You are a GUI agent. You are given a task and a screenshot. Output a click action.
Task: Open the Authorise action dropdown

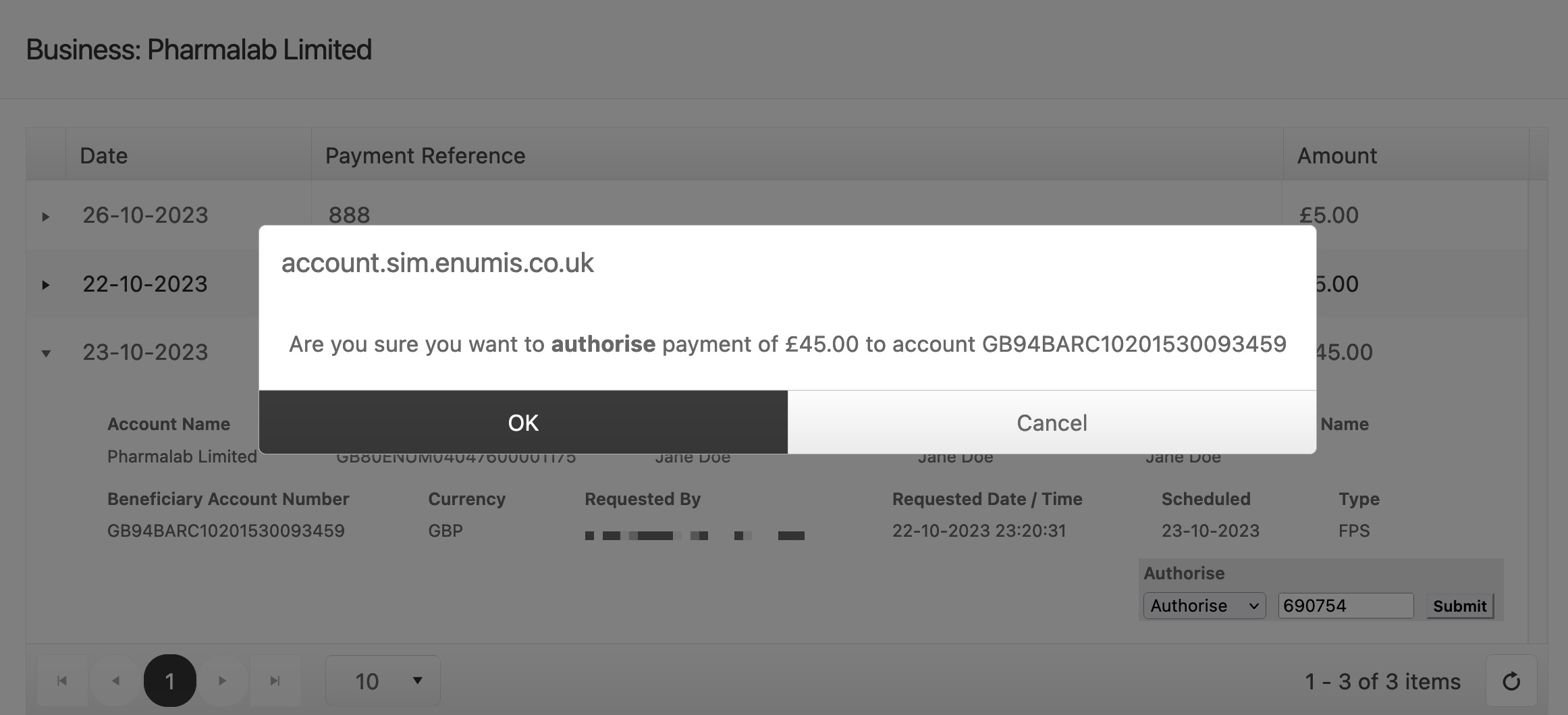[x=1204, y=606]
